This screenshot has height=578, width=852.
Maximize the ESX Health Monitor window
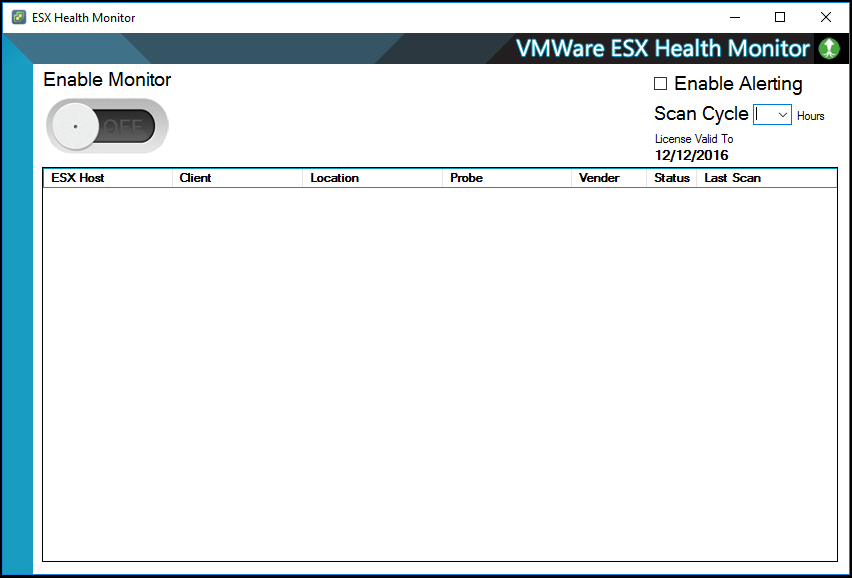point(780,17)
